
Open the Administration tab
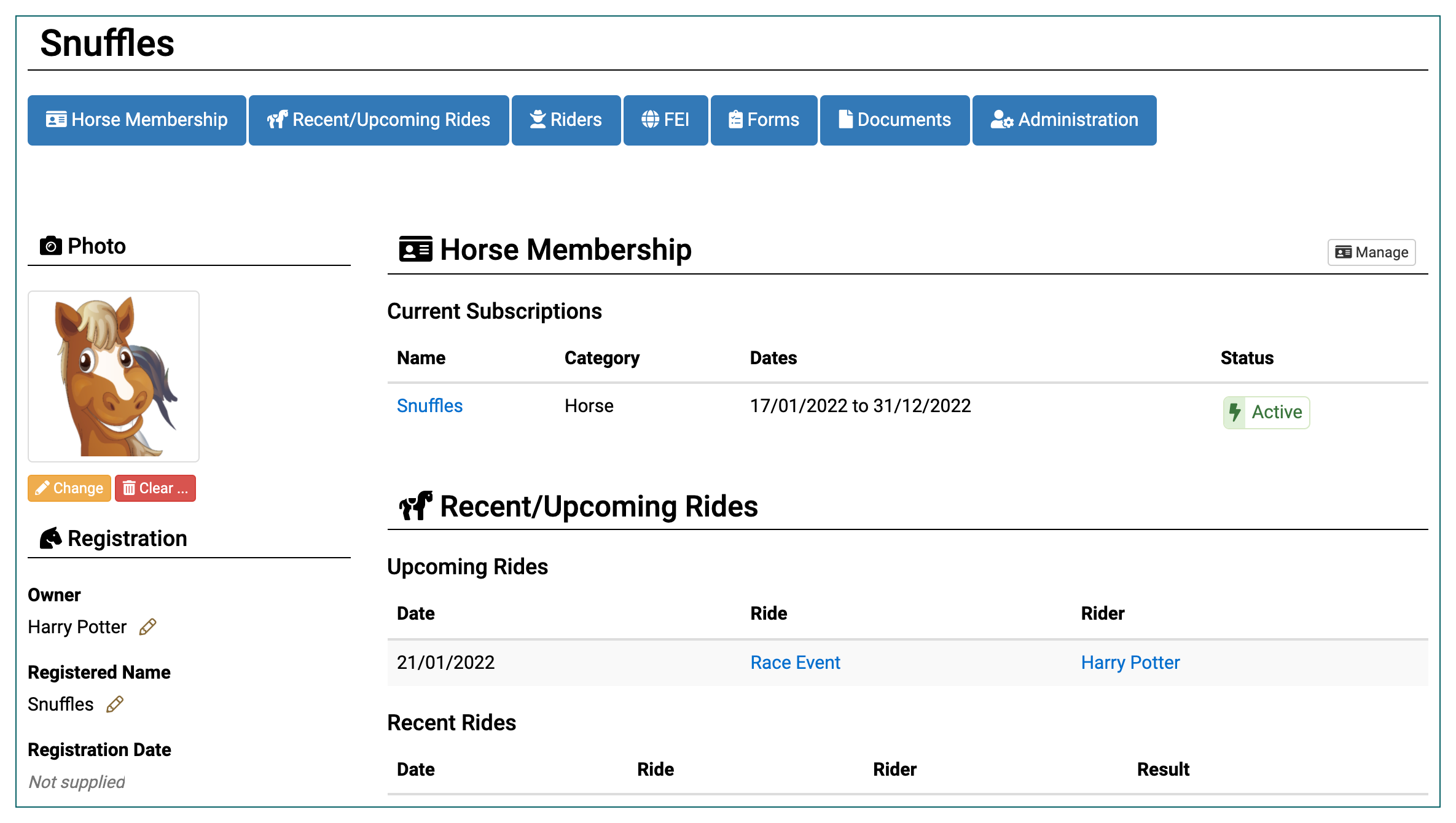(1063, 120)
